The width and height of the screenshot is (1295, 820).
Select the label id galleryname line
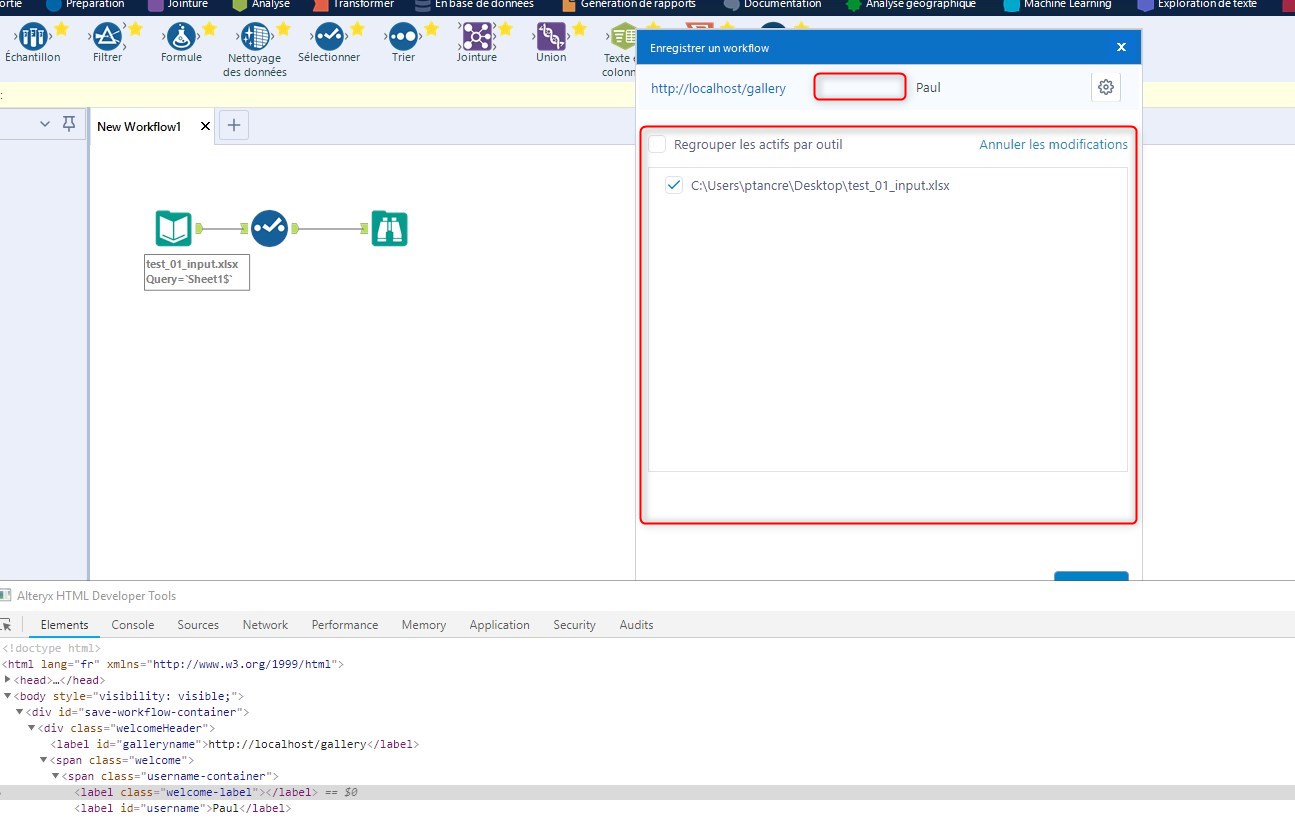234,744
